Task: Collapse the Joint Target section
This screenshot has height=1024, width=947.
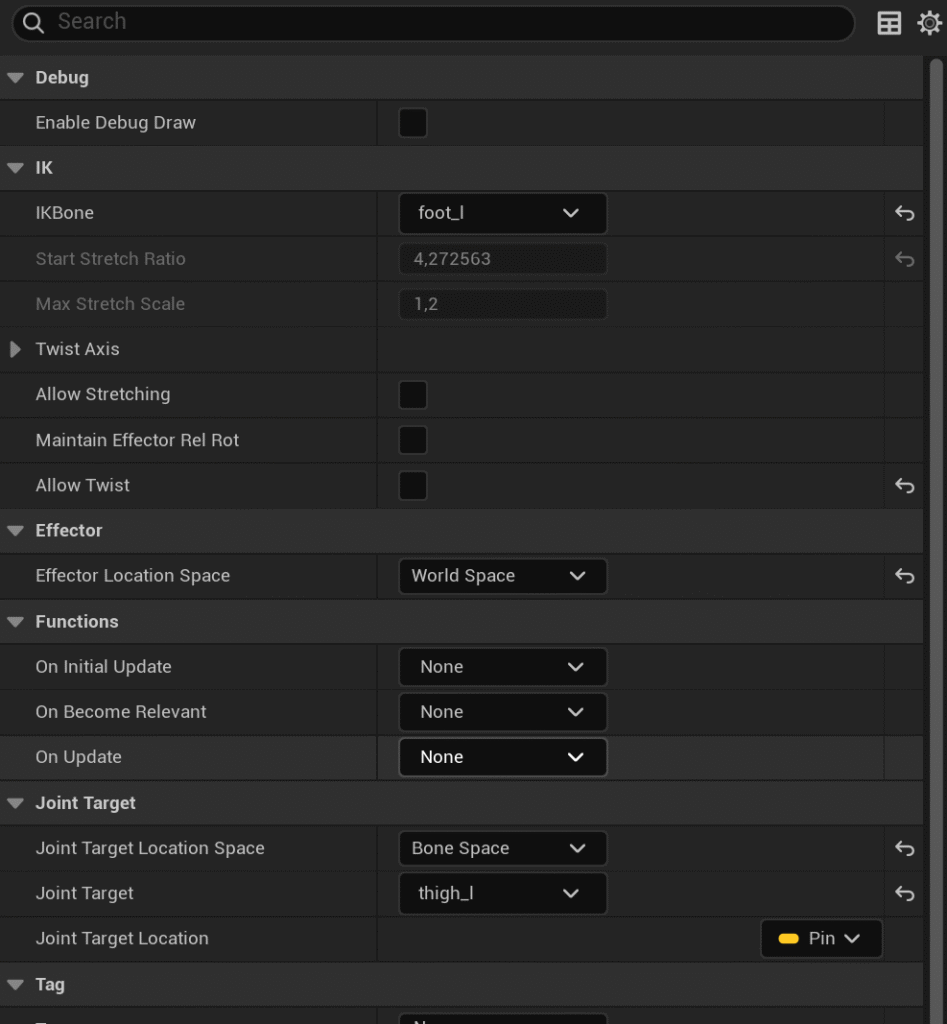Action: [15, 803]
